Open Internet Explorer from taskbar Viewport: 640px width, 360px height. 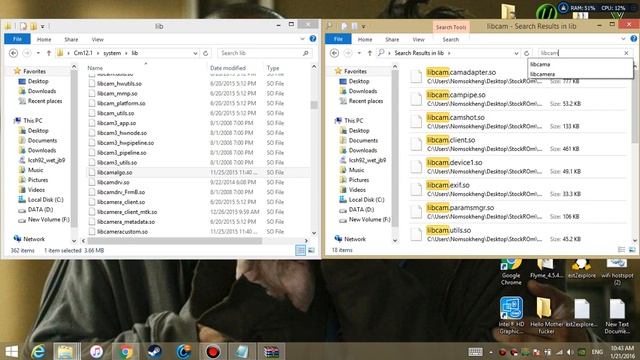[38, 351]
